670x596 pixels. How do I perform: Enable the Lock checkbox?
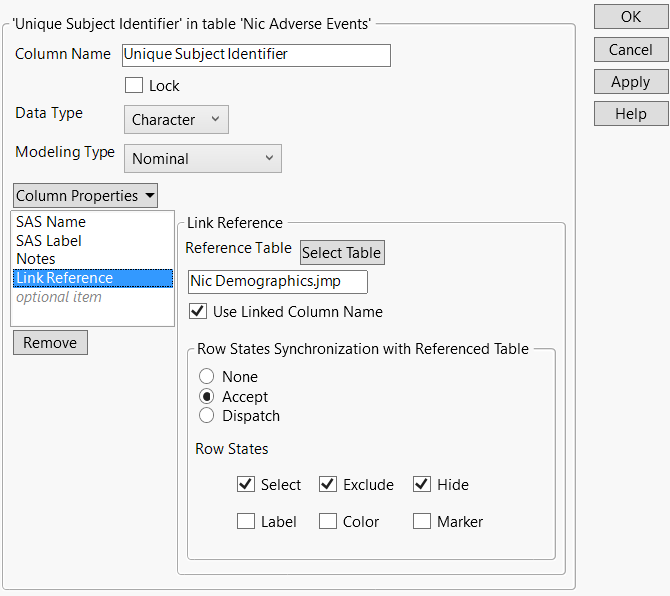point(134,86)
